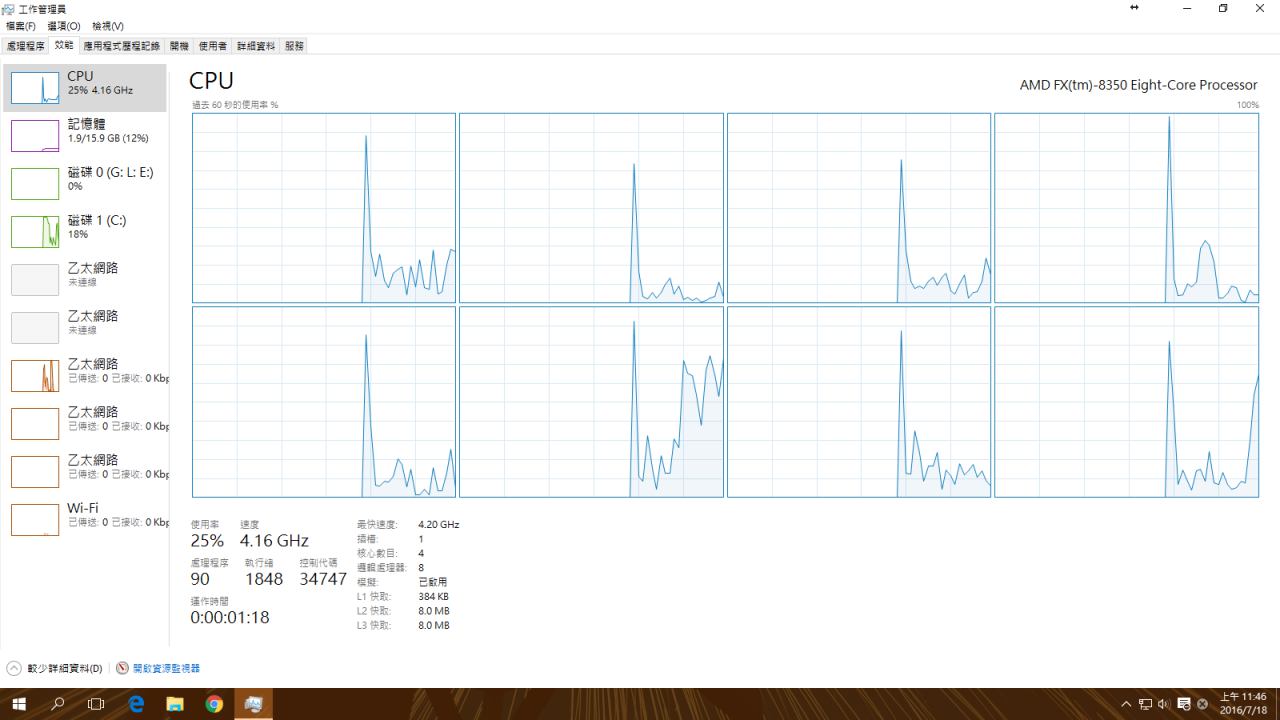
Task: Select 磁碟 1 (C:) in the sidebar
Action: pyautogui.click(x=85, y=232)
